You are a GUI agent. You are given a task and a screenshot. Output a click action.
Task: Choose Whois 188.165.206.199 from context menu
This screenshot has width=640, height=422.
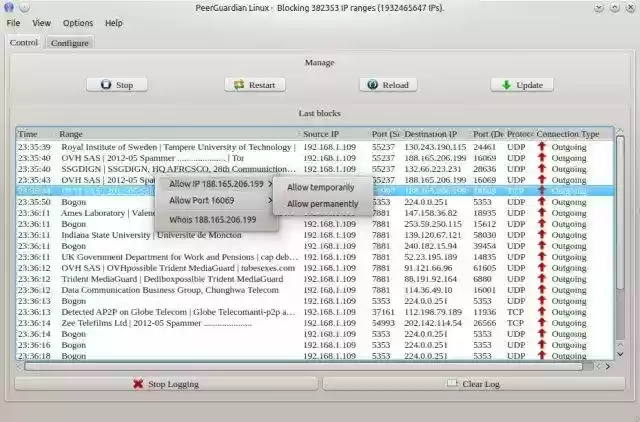(x=212, y=219)
